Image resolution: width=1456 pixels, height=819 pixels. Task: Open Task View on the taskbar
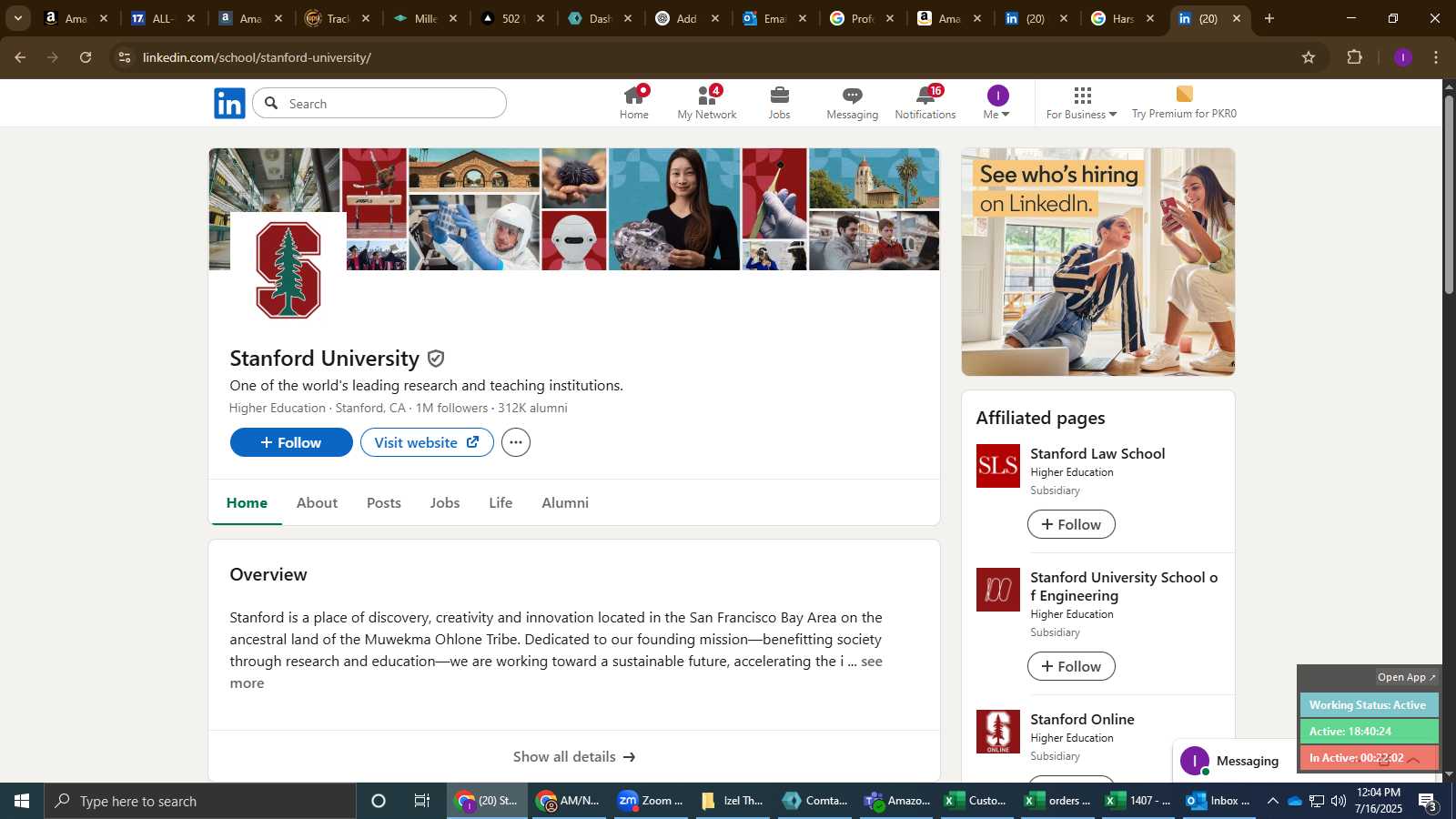point(422,801)
